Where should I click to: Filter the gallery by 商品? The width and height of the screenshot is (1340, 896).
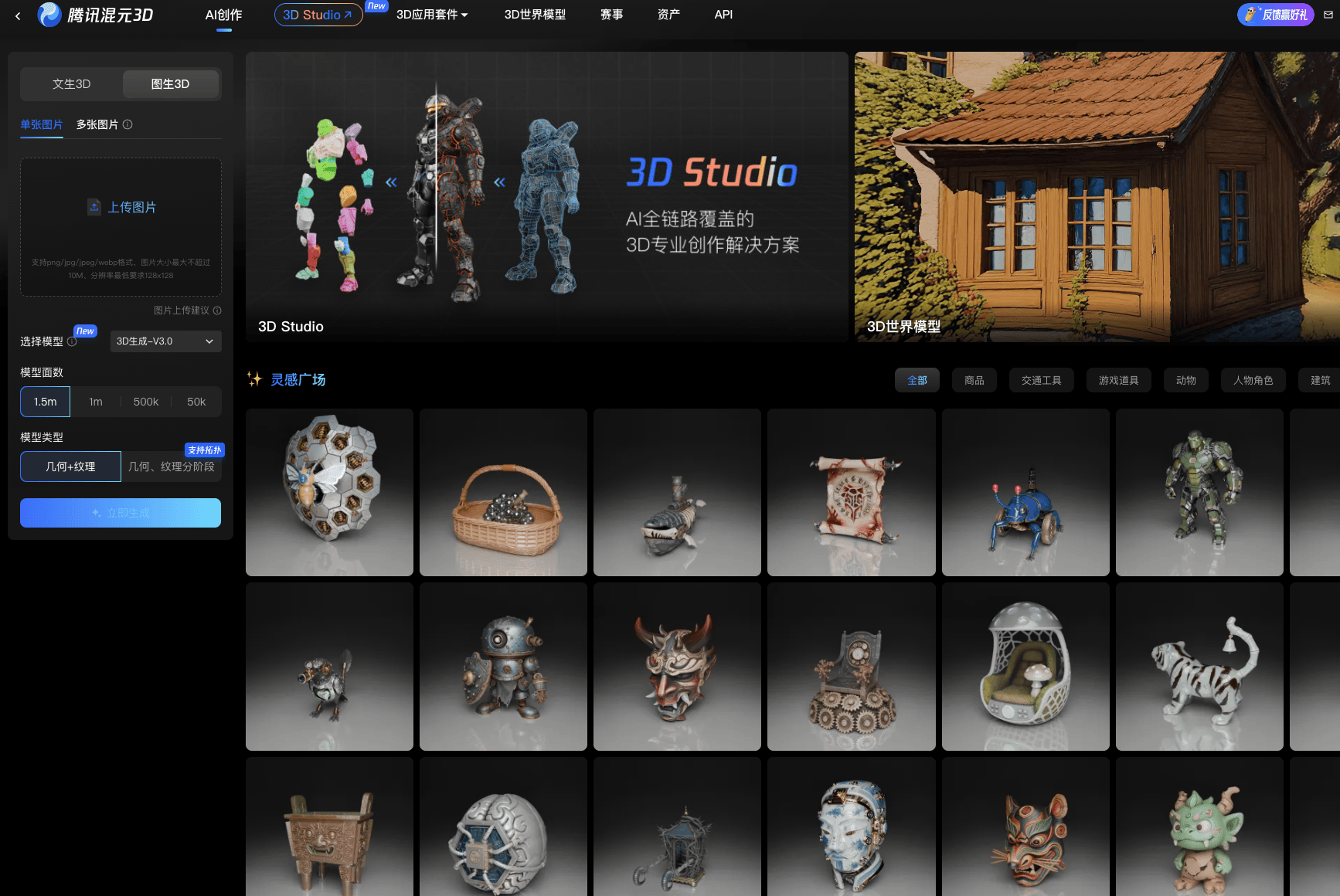click(x=974, y=380)
